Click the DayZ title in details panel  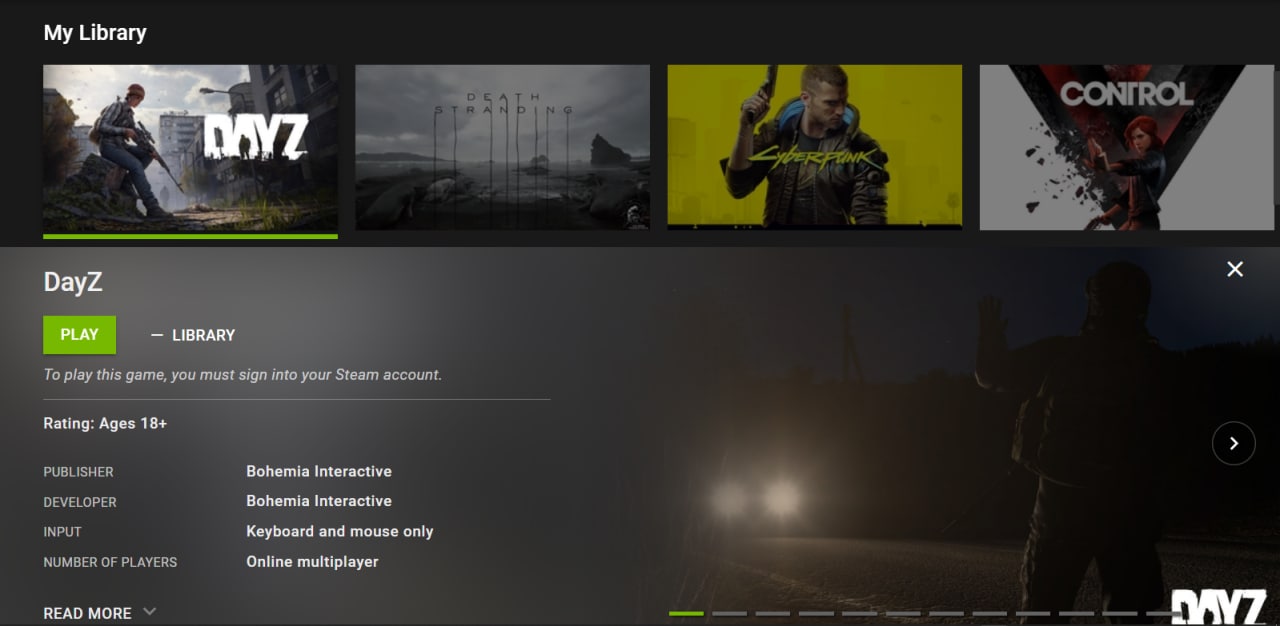click(73, 282)
